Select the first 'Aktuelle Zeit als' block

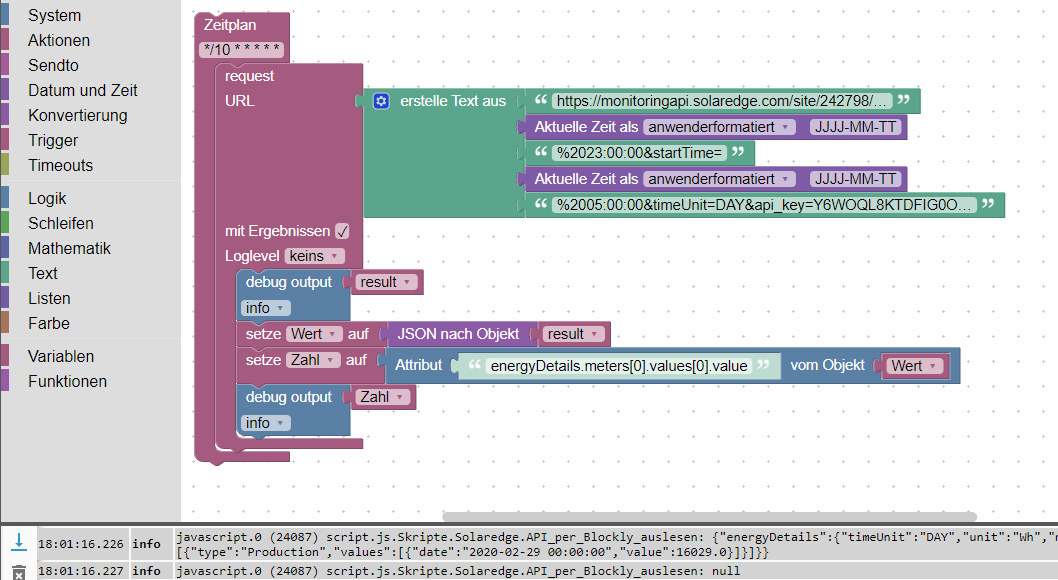tap(586, 127)
